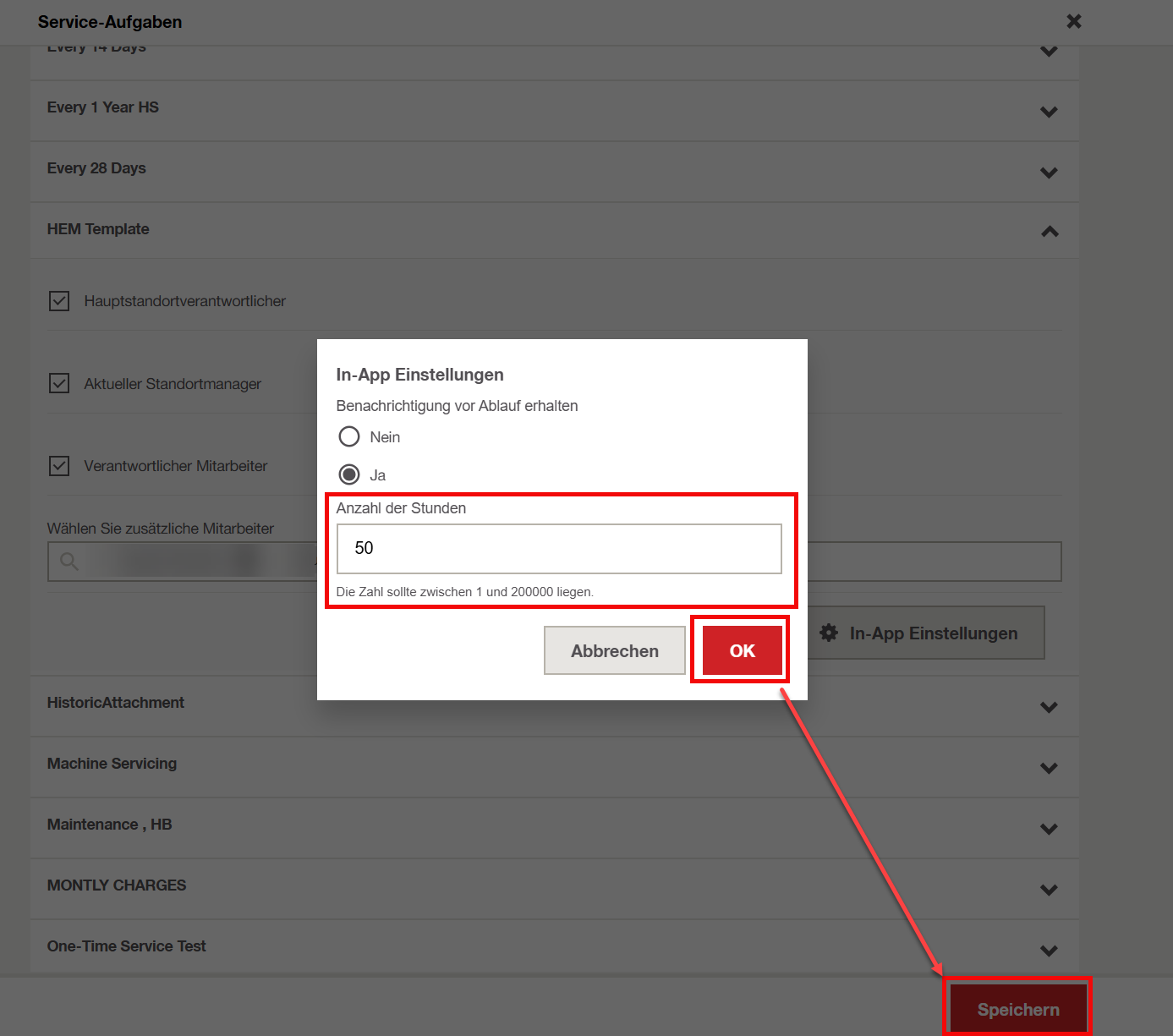The height and width of the screenshot is (1036, 1173).
Task: Close the Service-Aufgaben dialog with X
Action: tap(1073, 21)
